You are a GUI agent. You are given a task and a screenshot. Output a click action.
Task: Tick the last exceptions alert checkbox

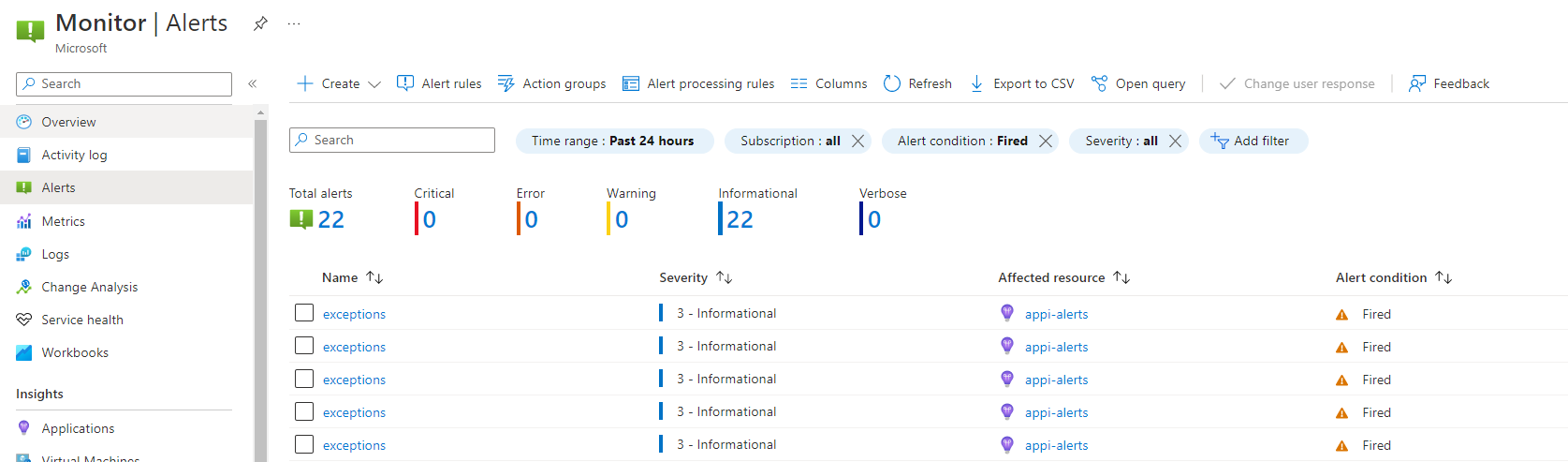click(x=304, y=444)
